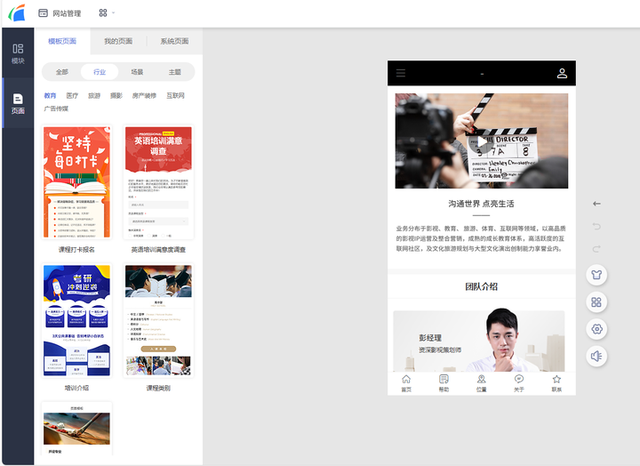Click the user profile icon in preview header
640x466 pixels.
coord(562,73)
